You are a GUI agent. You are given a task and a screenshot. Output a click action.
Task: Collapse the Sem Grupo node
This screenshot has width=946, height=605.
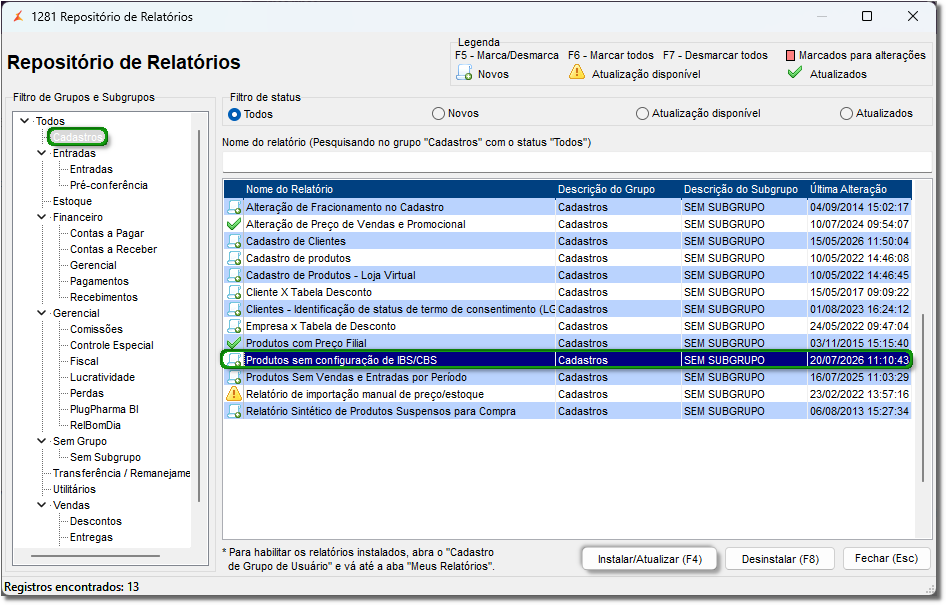pos(42,441)
